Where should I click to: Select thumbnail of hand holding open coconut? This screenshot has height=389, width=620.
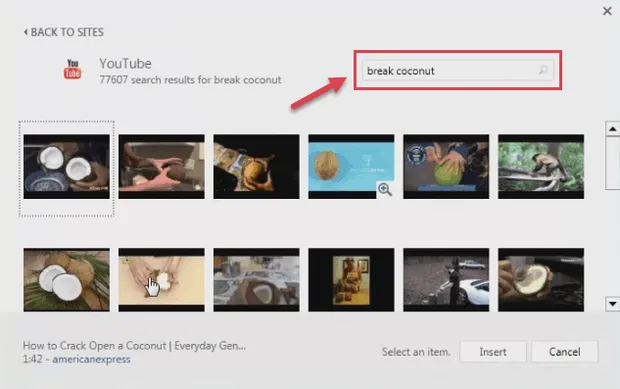(x=541, y=280)
